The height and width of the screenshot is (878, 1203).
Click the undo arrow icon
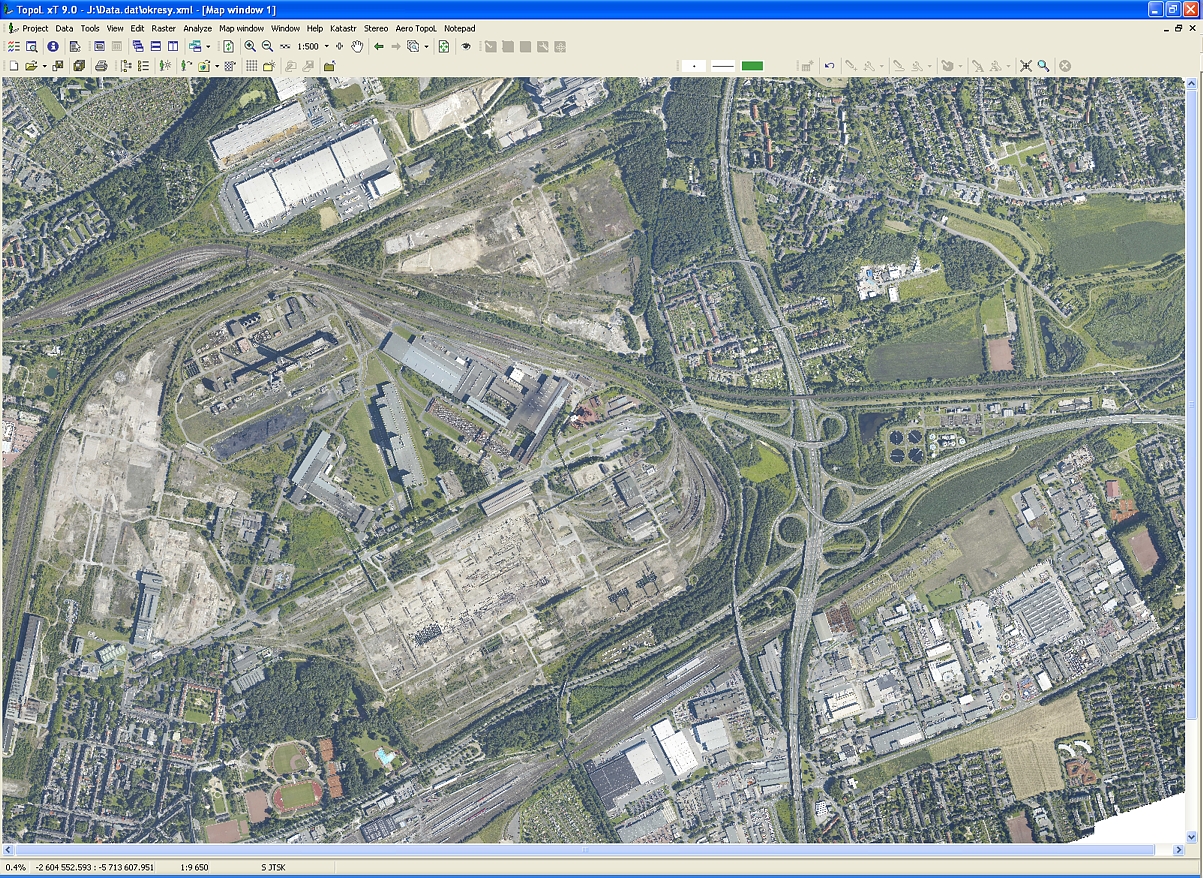point(829,66)
